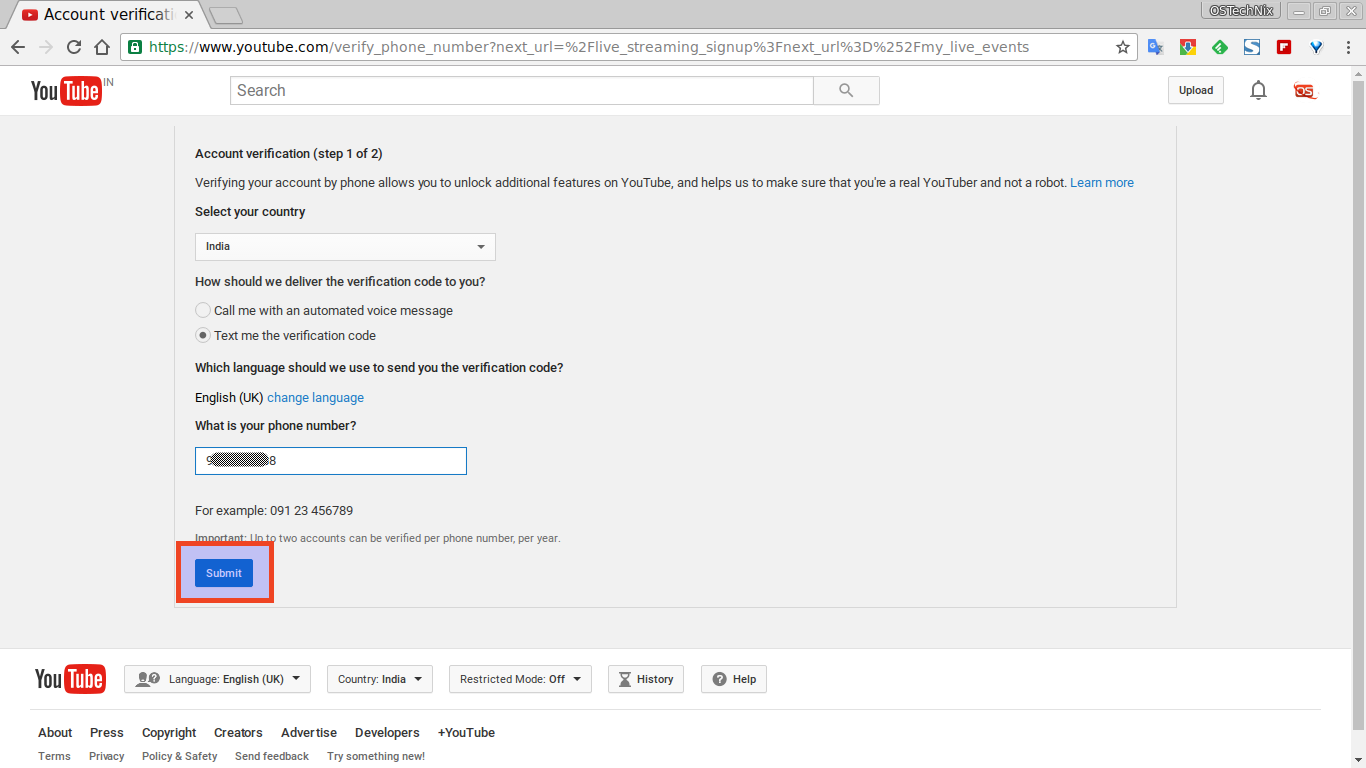Click the example number 091 23 456789
Viewport: 1366px width, 768px height.
coord(311,511)
